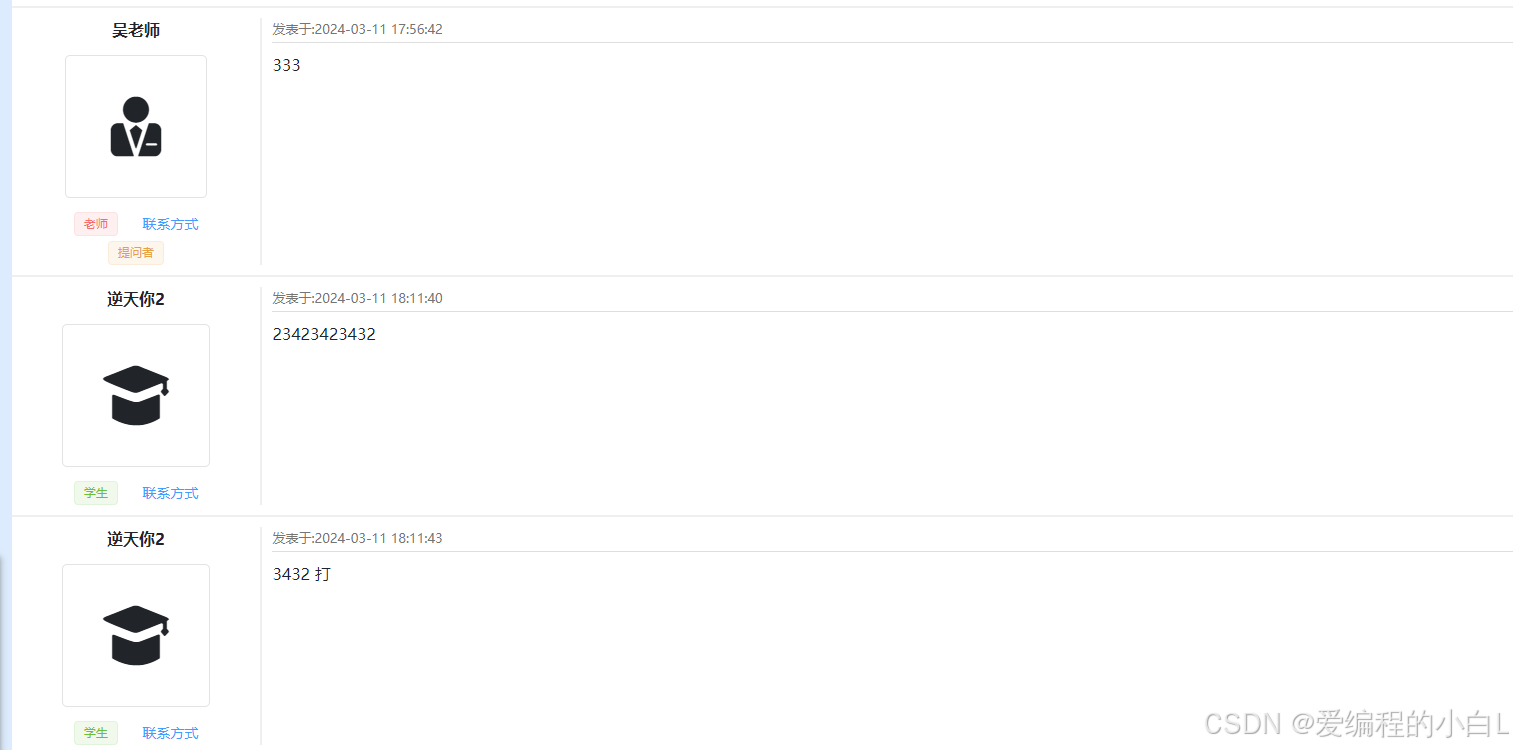The image size is (1513, 750).
Task: Click 学生 tag in the 18:11:43 post
Action: coord(96,733)
